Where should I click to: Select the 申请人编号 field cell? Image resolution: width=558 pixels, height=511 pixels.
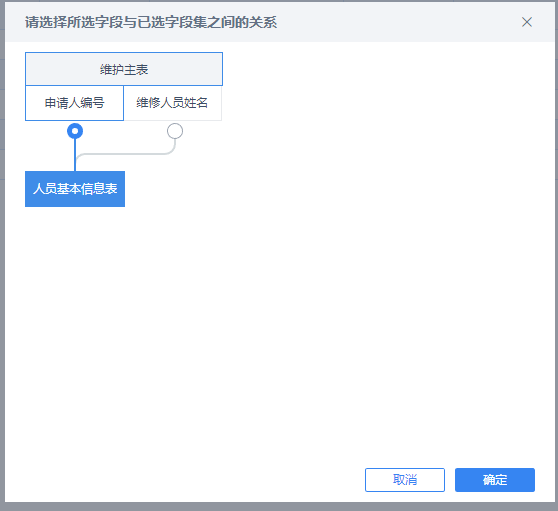click(74, 103)
